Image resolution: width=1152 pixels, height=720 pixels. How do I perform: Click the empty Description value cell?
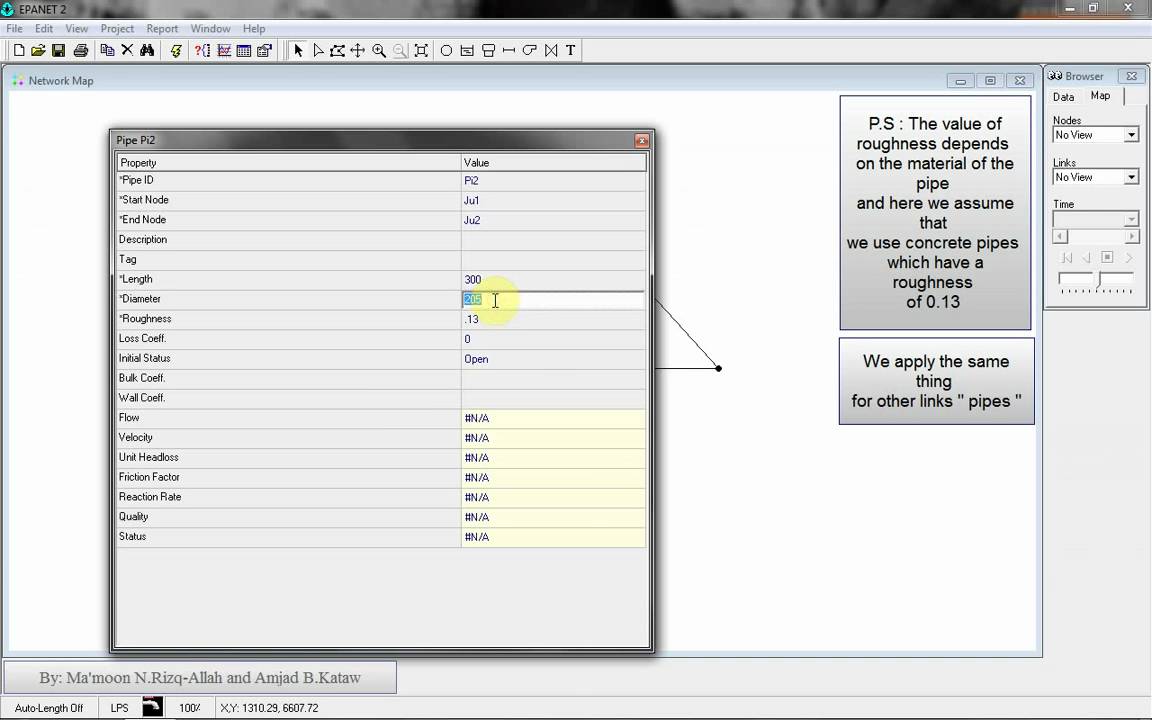pyautogui.click(x=553, y=240)
